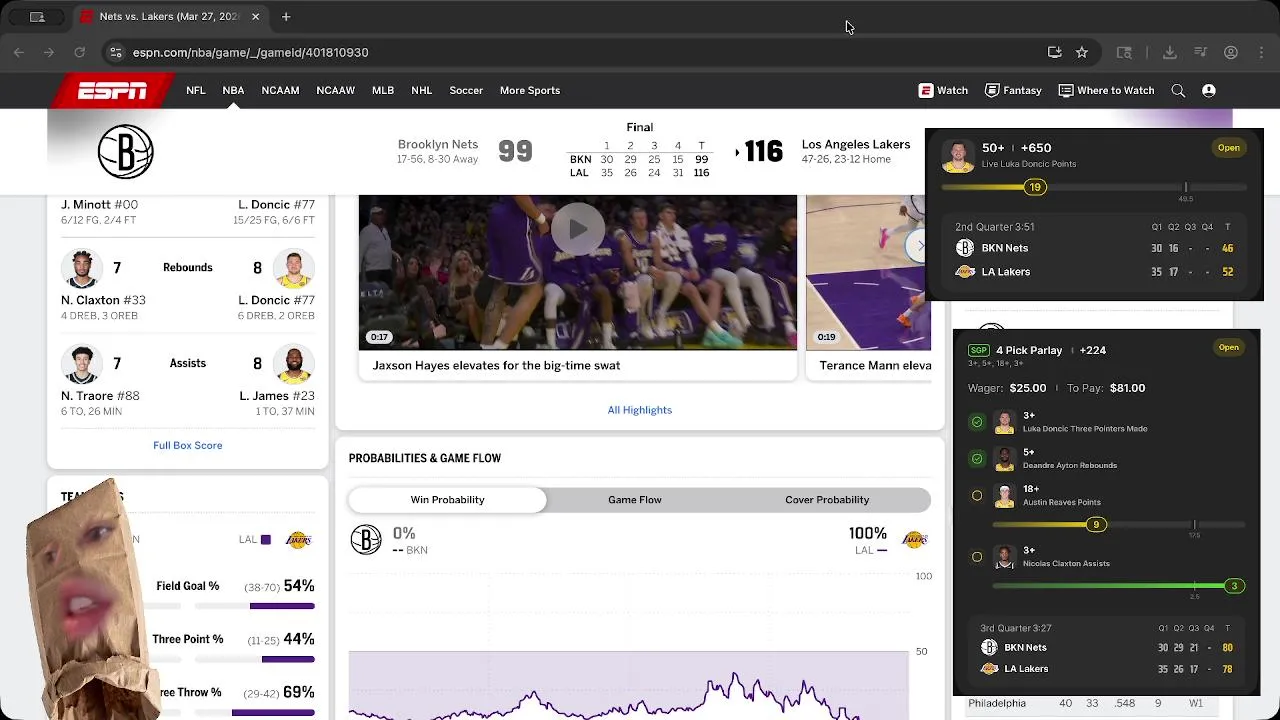Open the MLB menu item
The image size is (1280, 720).
coord(383,90)
